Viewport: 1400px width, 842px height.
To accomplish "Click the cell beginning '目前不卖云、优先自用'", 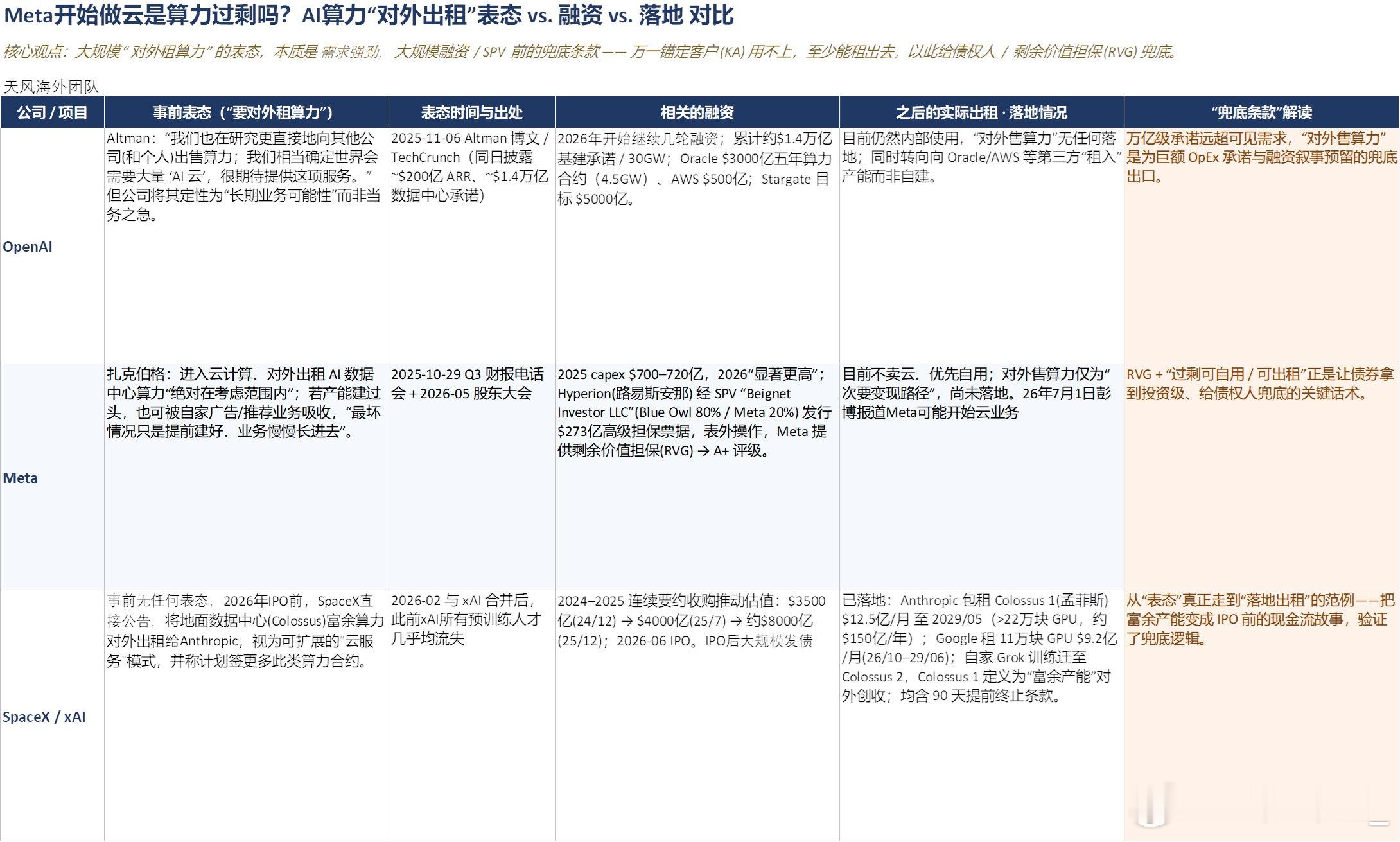I will tap(982, 477).
